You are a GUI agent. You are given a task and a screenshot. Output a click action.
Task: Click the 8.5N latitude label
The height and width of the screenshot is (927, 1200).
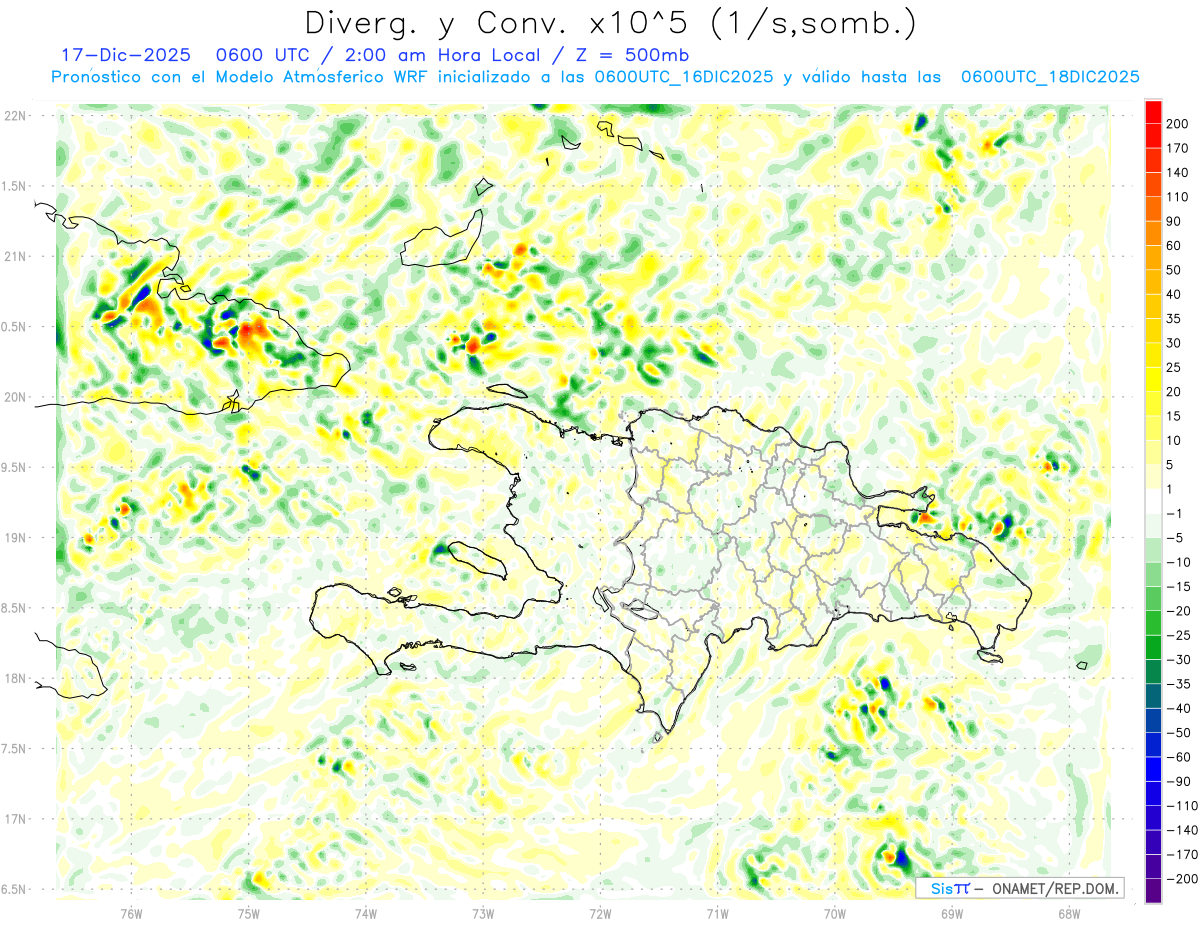(14, 608)
